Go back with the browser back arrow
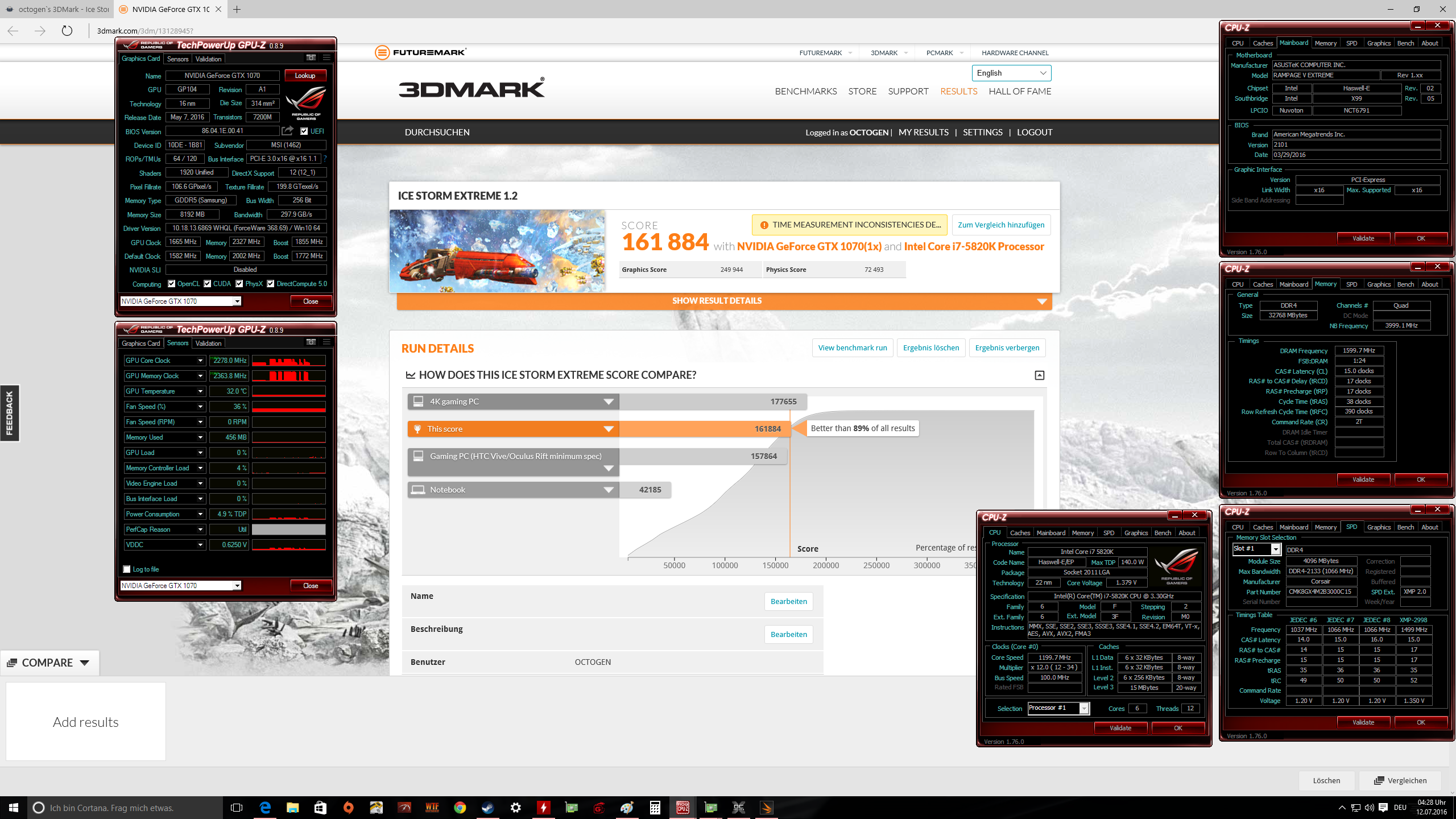 [13, 31]
